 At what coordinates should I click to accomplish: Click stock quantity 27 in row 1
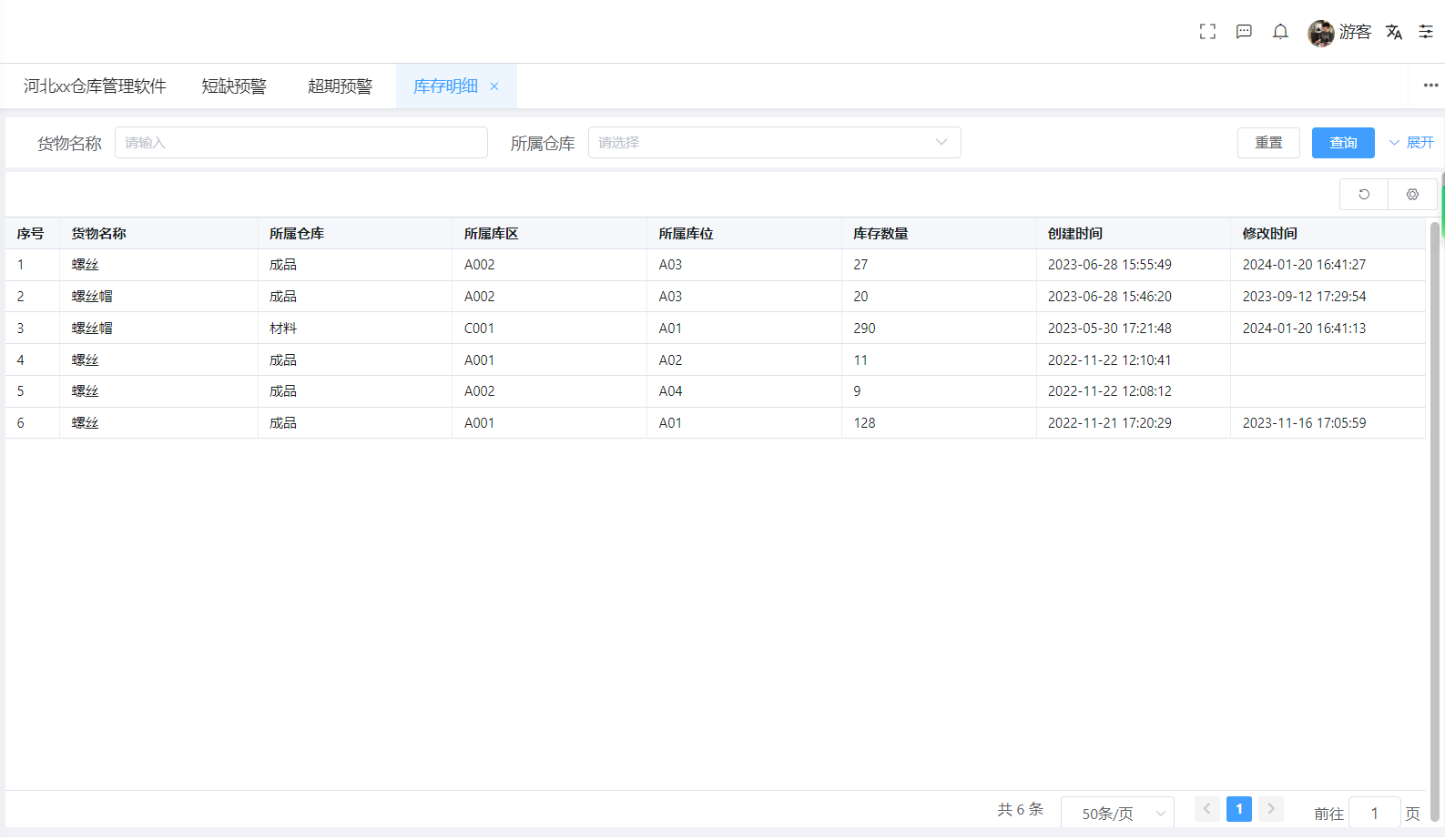point(860,265)
